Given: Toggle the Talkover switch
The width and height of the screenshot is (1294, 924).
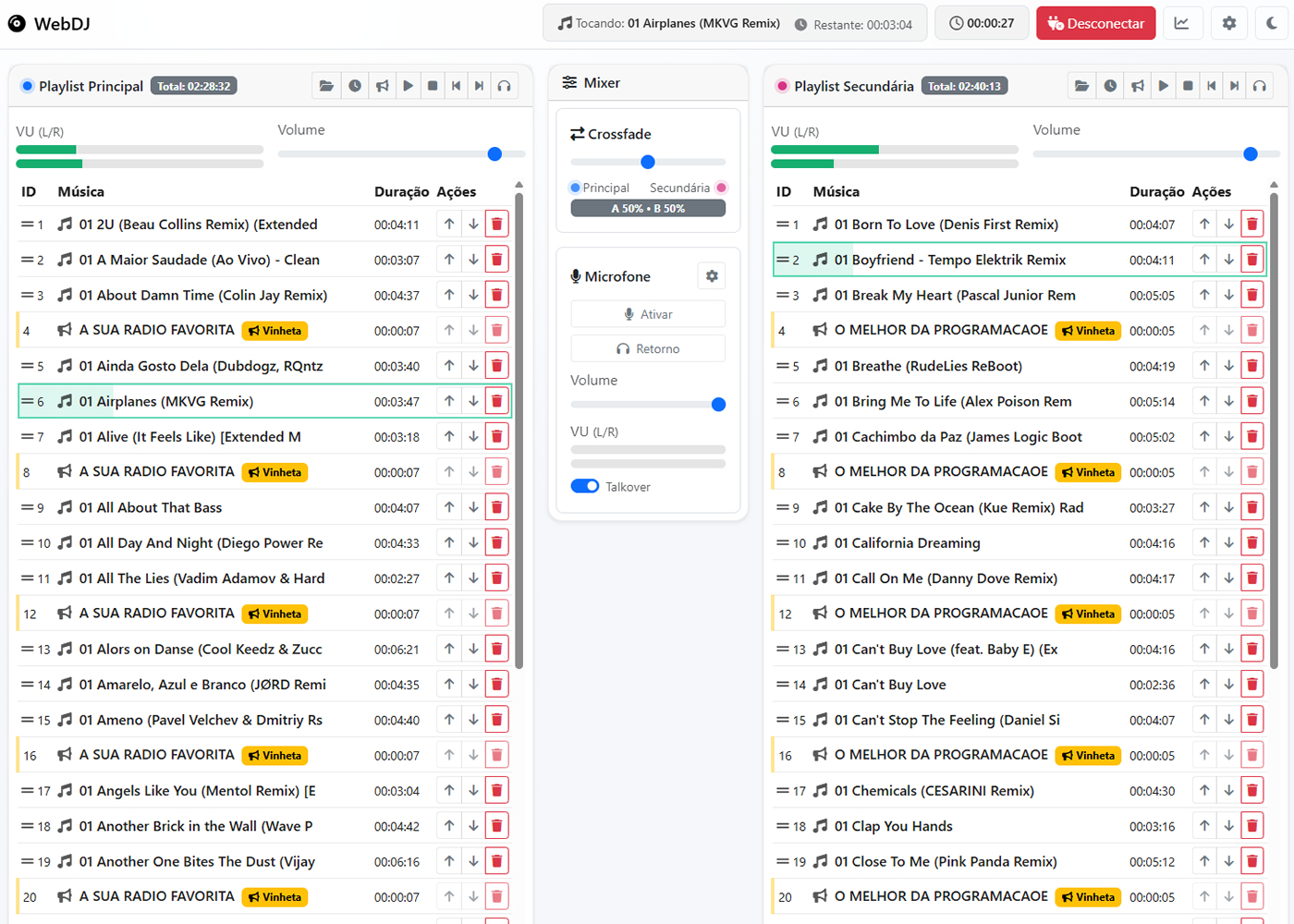Looking at the screenshot, I should pyautogui.click(x=585, y=487).
